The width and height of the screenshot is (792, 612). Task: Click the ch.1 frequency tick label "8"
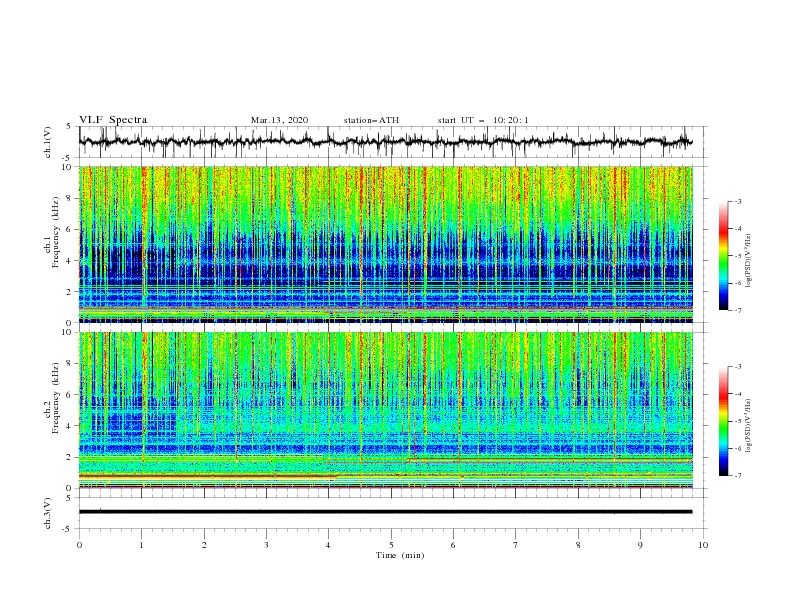coord(69,198)
